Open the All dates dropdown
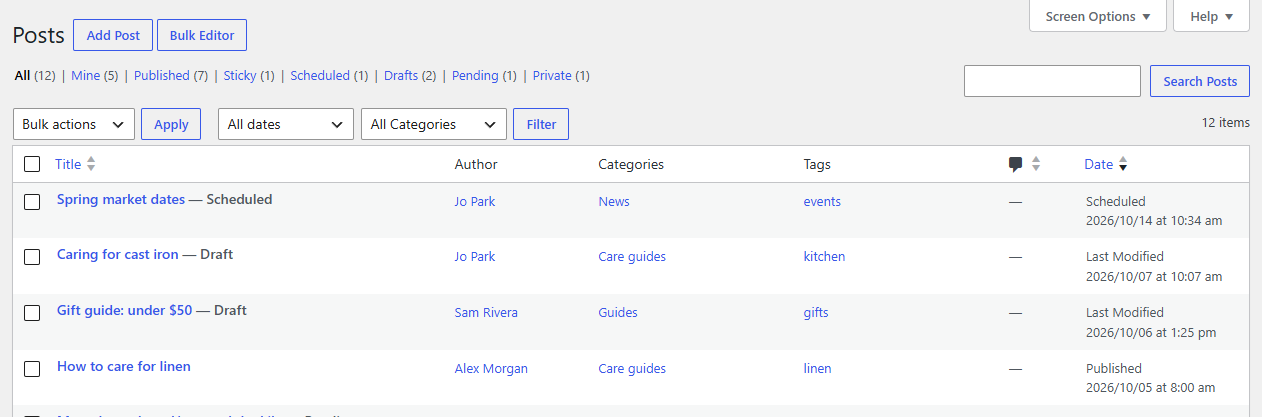The width and height of the screenshot is (1262, 417). click(286, 124)
